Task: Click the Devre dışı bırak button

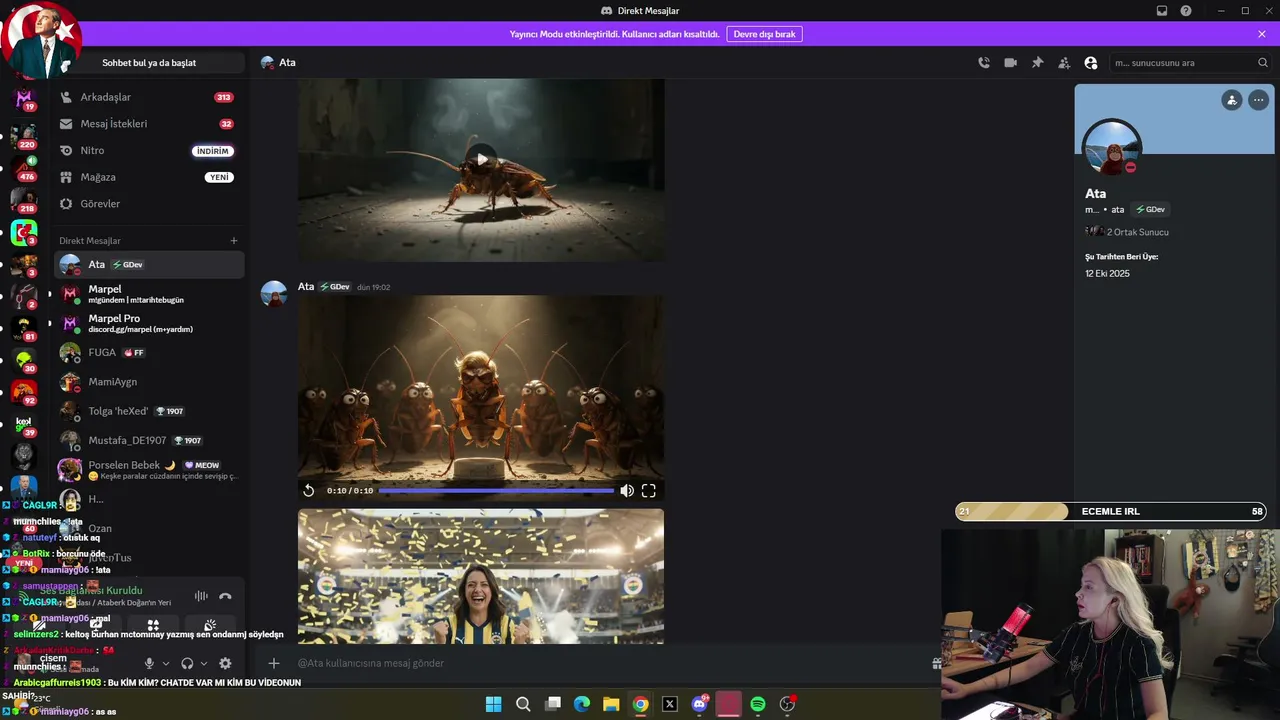Action: (x=765, y=34)
